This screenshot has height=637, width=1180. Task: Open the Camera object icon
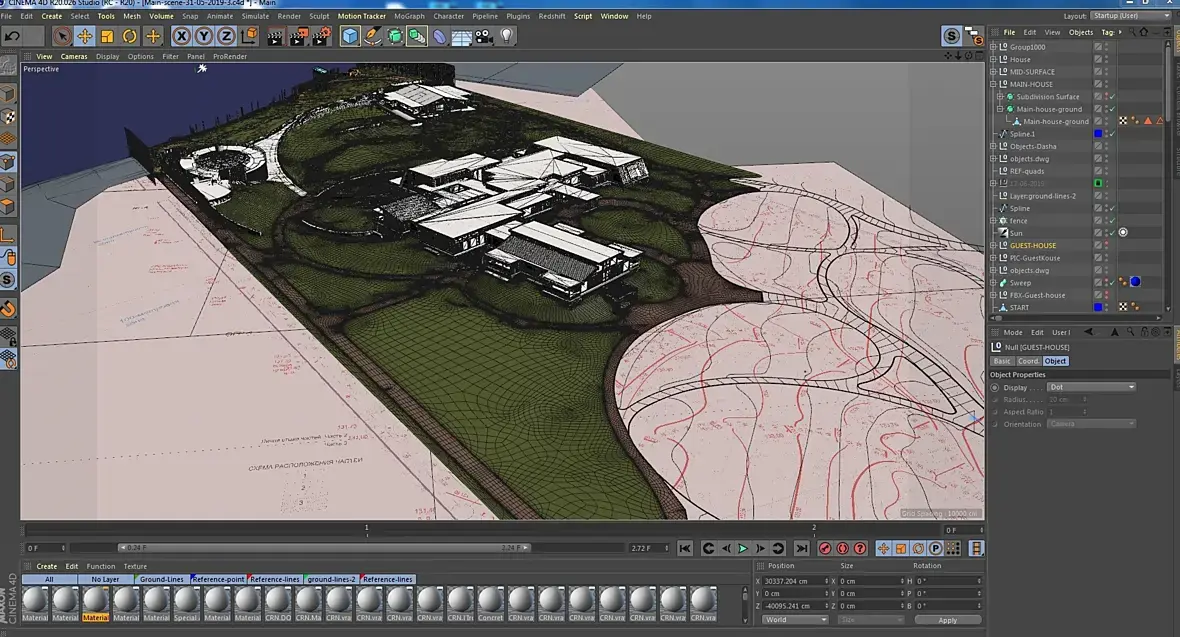(484, 36)
